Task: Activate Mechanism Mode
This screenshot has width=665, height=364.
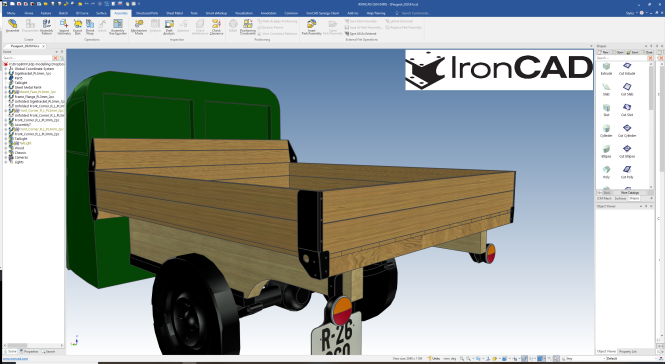Action: click(x=139, y=26)
